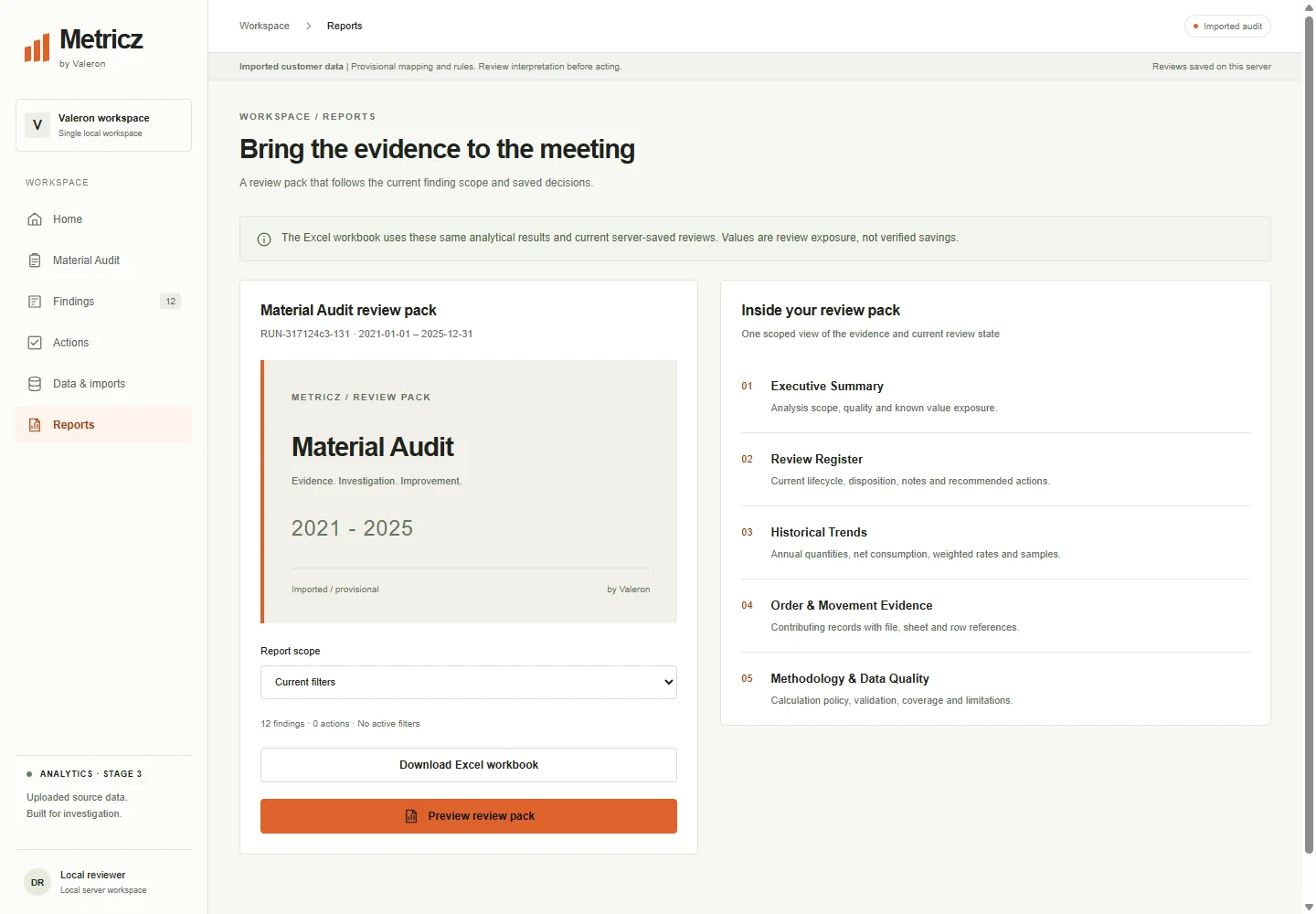Click Order & Movement Evidence row
Image resolution: width=1316 pixels, height=914 pixels.
[995, 616]
